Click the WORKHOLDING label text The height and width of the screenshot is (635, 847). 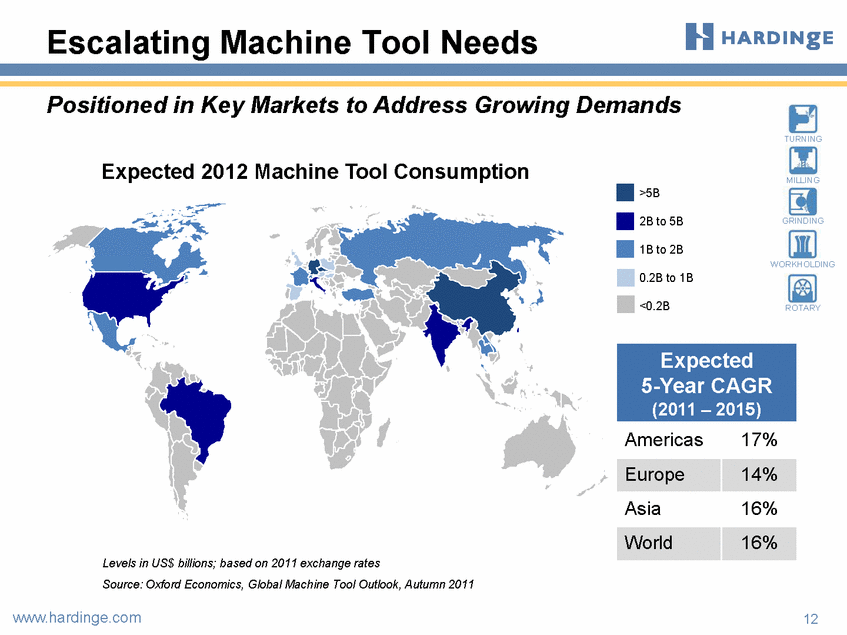pos(803,264)
